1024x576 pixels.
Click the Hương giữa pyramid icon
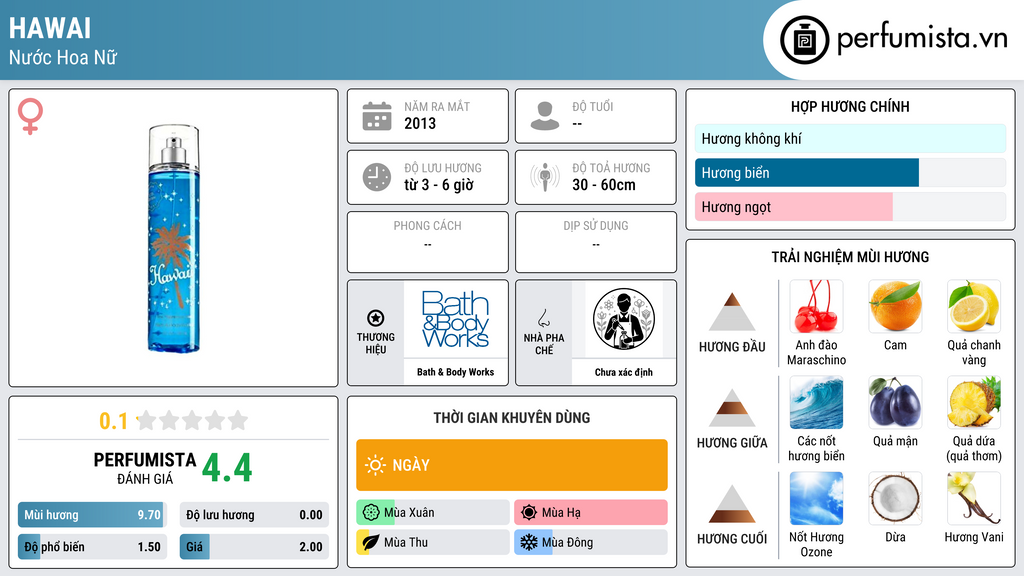[x=732, y=408]
